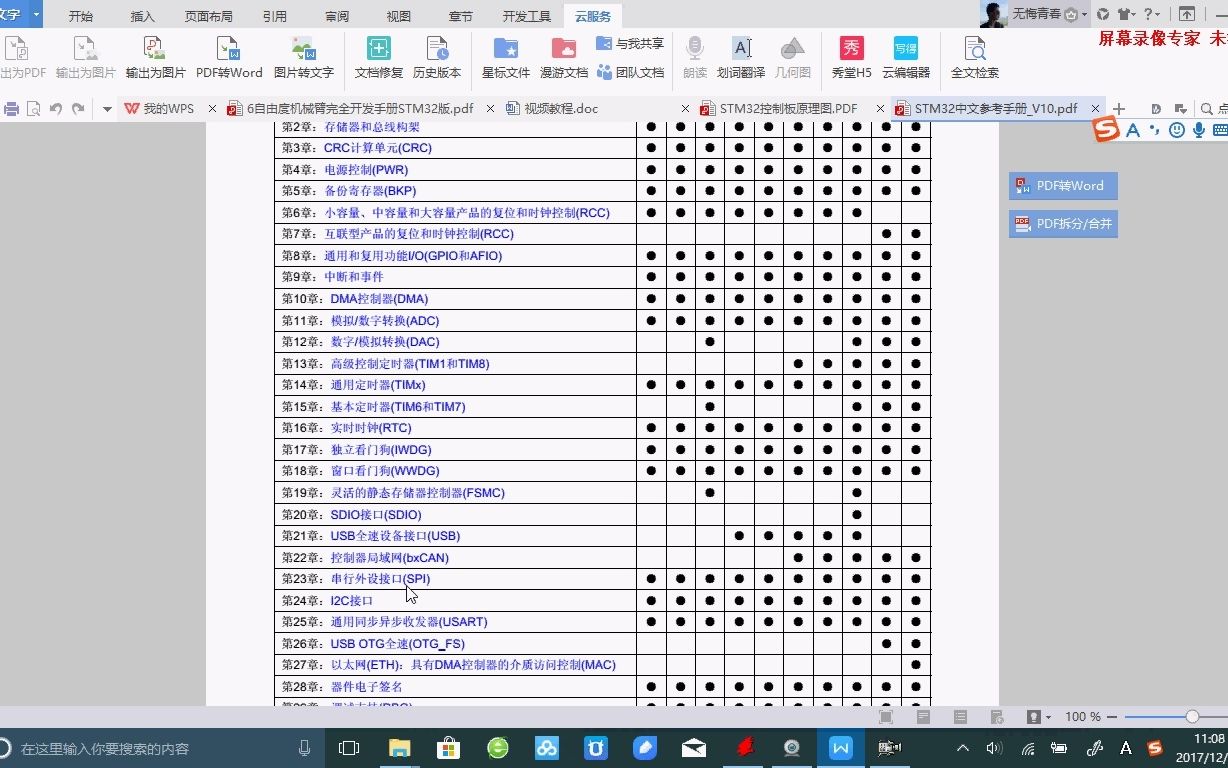Select 星标文件 starred files
The image size is (1228, 768).
(505, 55)
